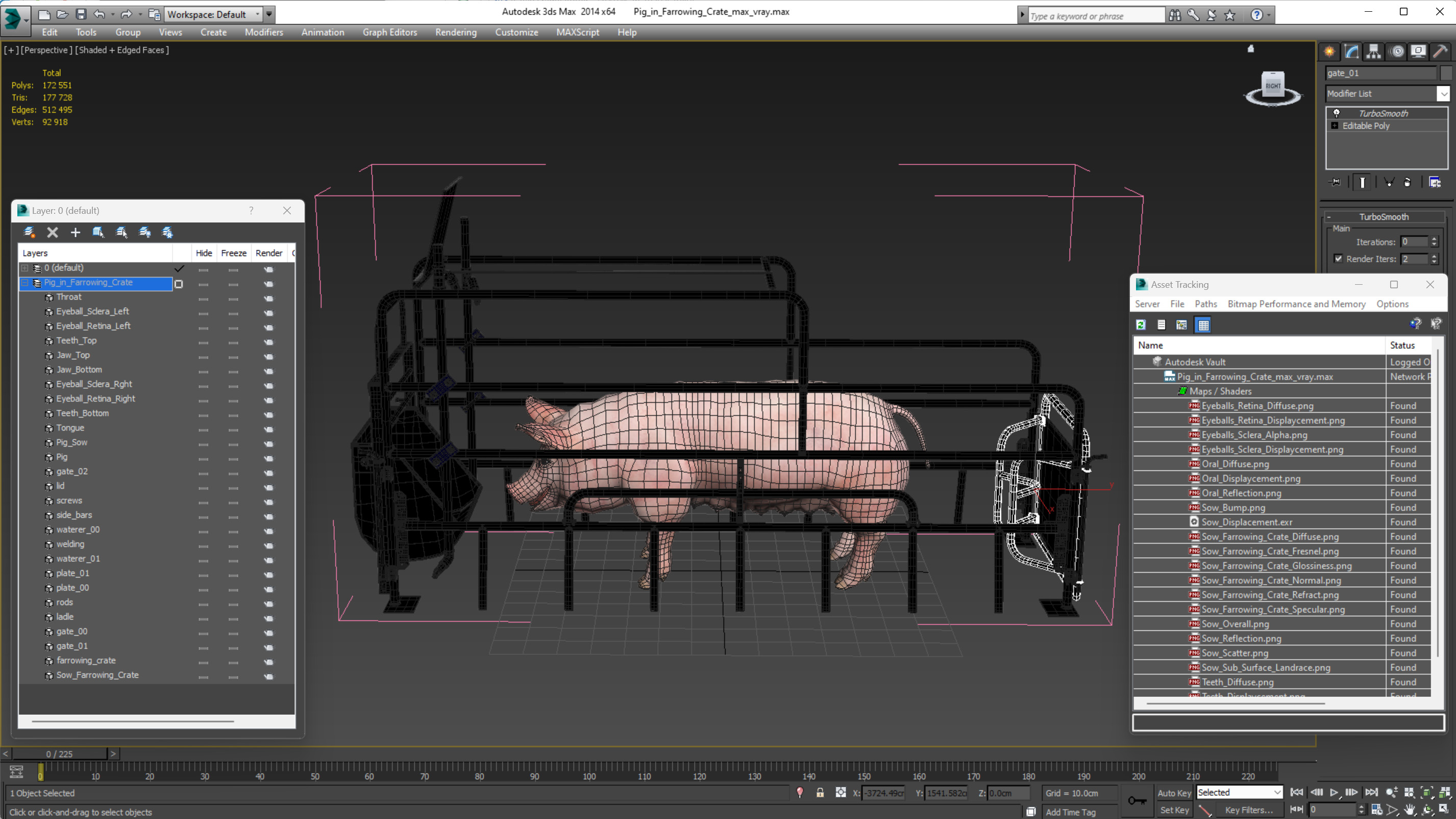The height and width of the screenshot is (819, 1456).
Task: Open the Modify command panel tab
Action: pyautogui.click(x=1351, y=52)
